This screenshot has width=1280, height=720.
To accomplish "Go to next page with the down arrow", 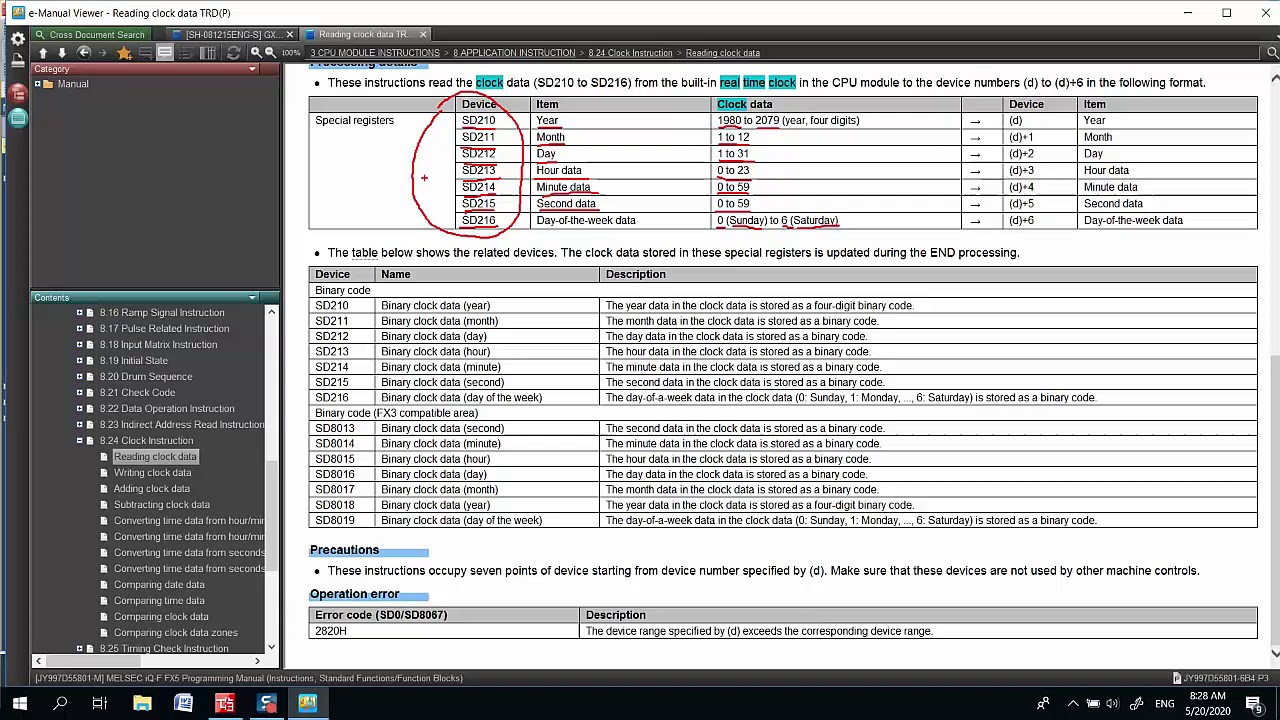I will pyautogui.click(x=61, y=53).
